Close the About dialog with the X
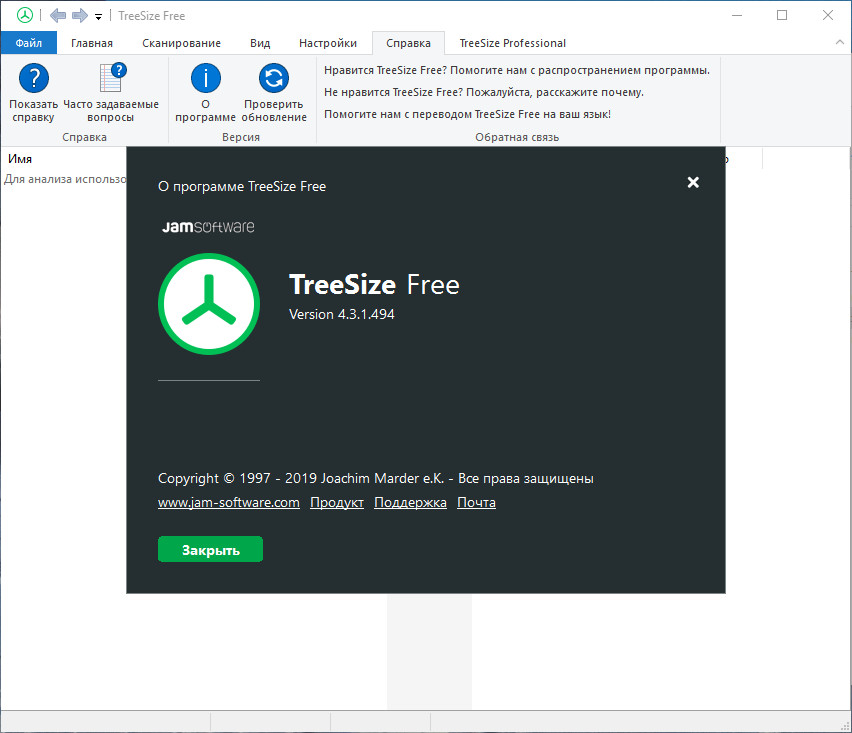852x733 pixels. pyautogui.click(x=693, y=183)
